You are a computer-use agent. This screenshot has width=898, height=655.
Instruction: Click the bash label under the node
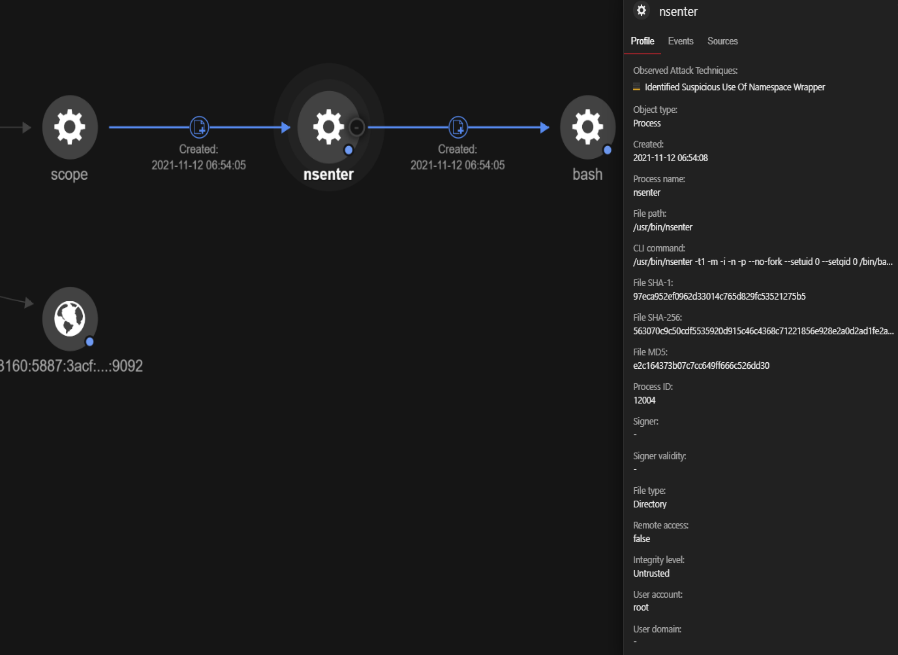click(588, 174)
